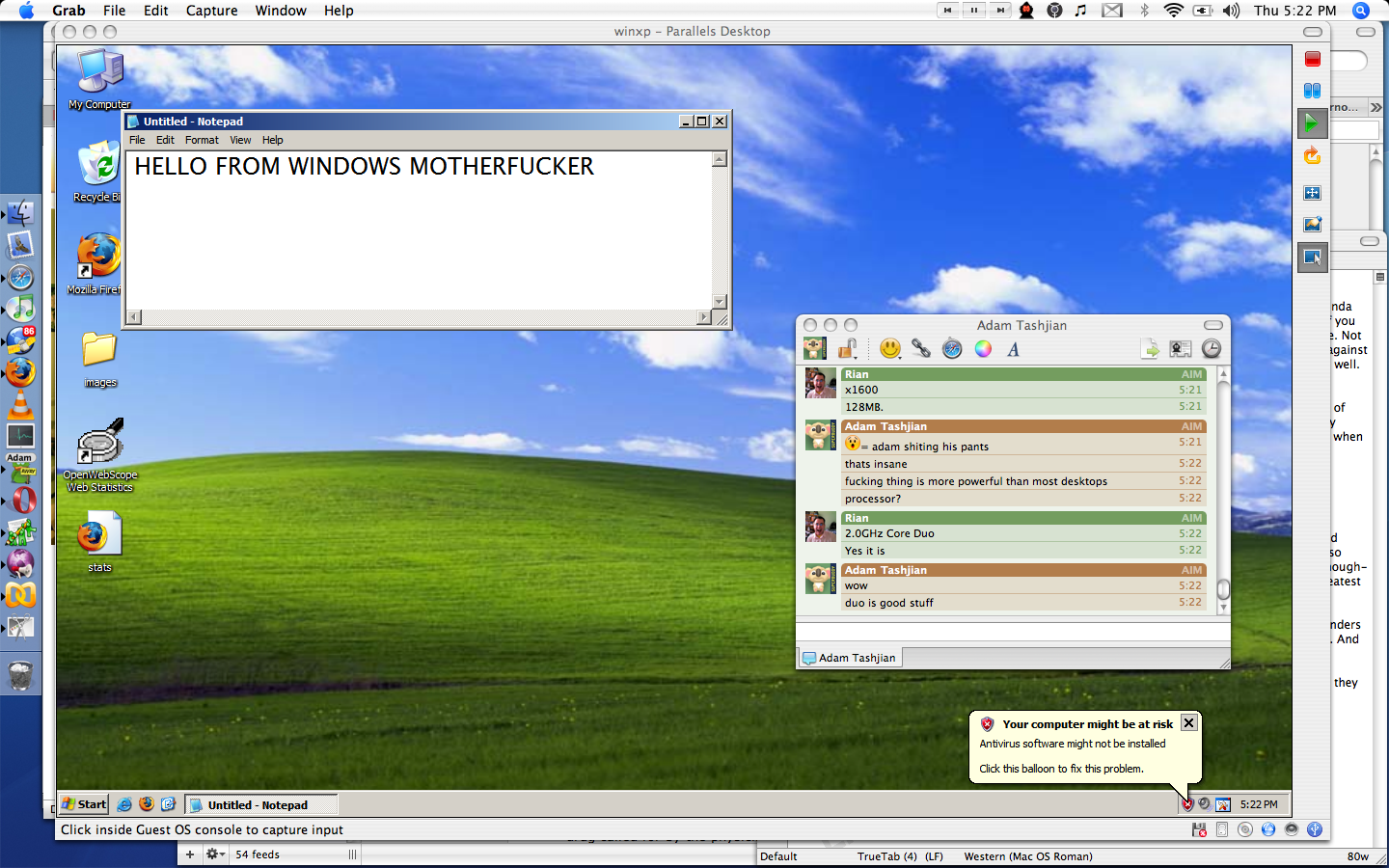Click the Untitled - Notepad taskbar button
Screen dimensions: 1389x868
tap(261, 804)
